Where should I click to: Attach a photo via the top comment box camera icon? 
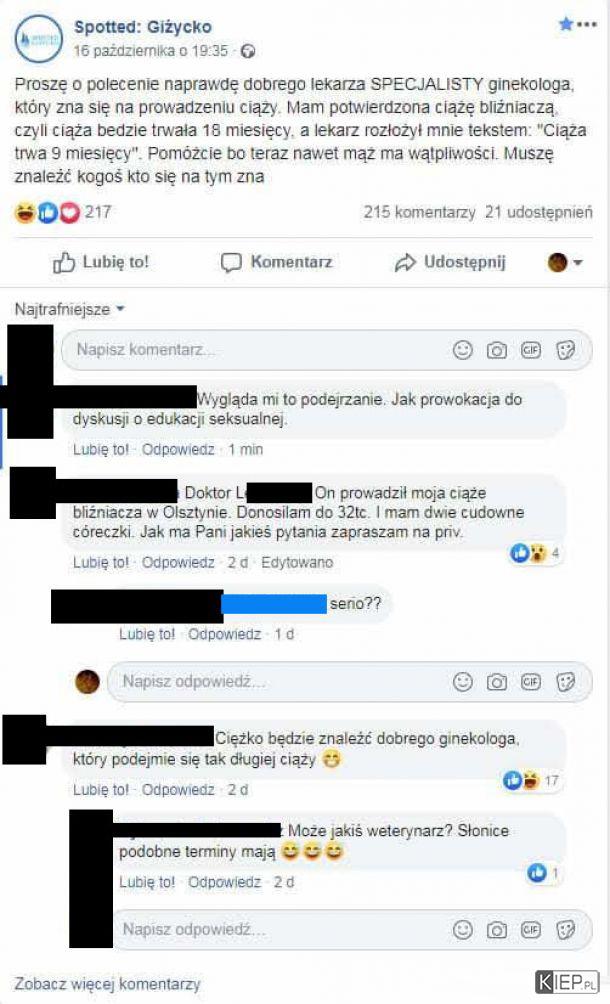point(497,350)
